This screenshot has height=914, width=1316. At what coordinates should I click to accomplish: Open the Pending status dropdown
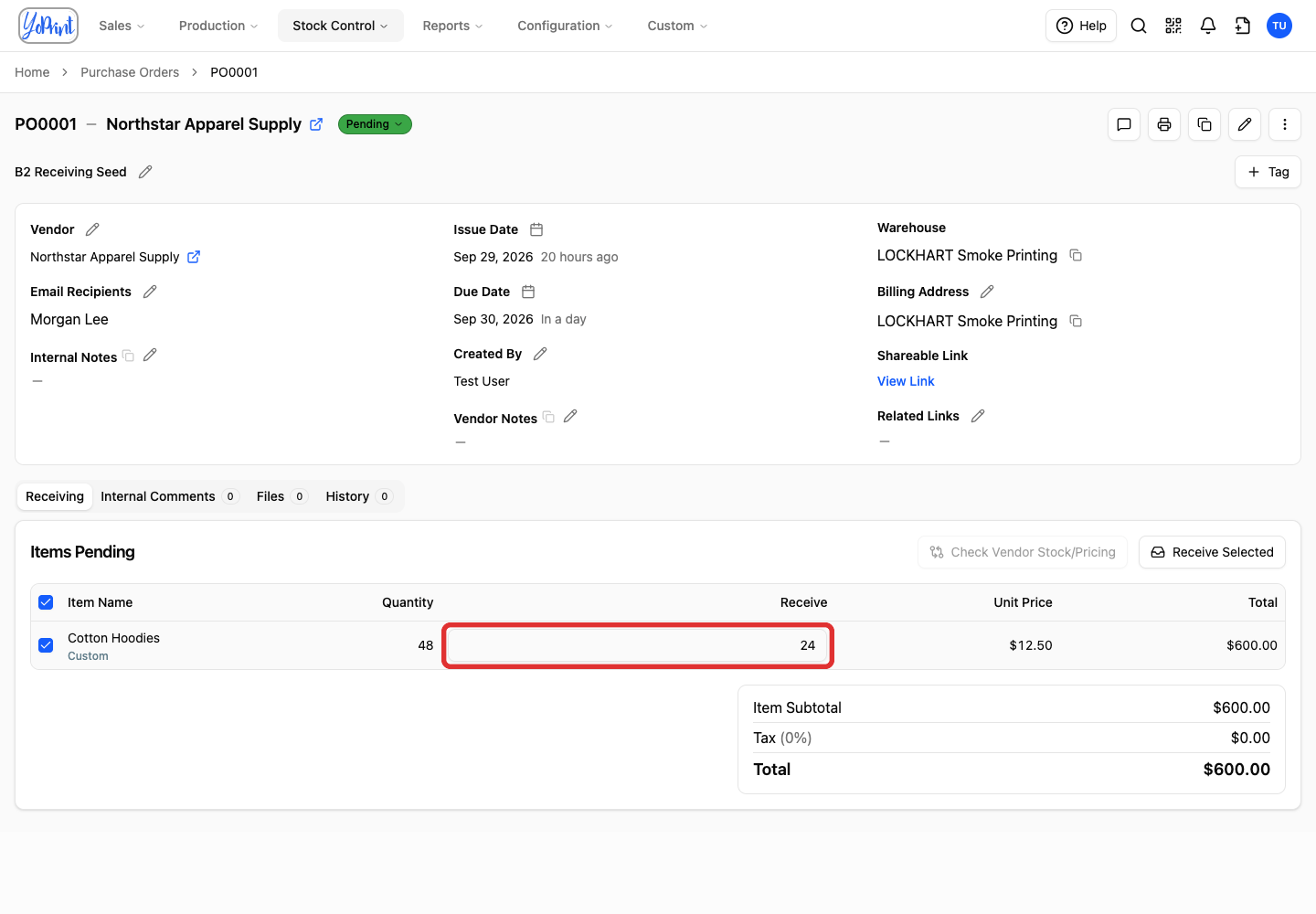(x=375, y=124)
